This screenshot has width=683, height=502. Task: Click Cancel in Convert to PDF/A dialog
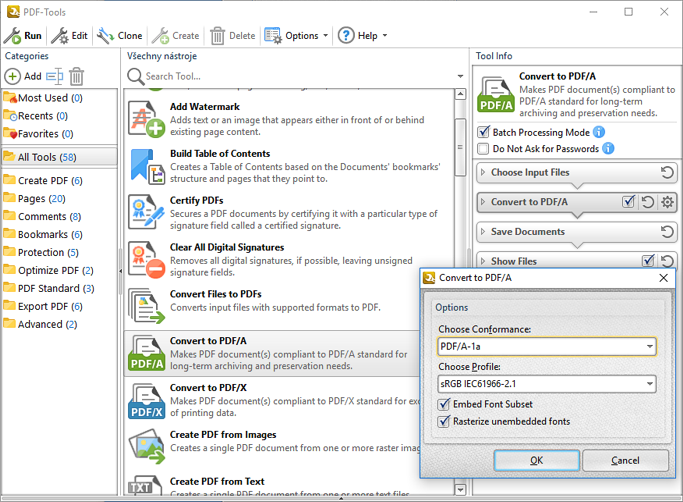click(625, 461)
